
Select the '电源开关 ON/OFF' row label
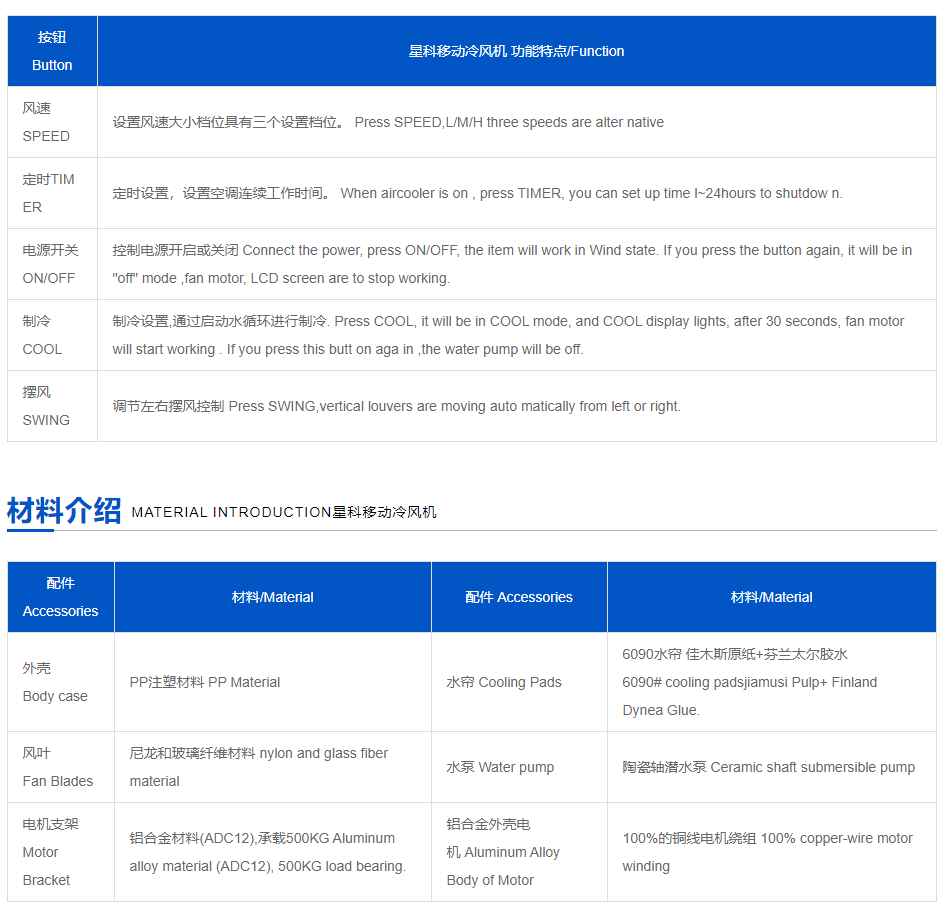pyautogui.click(x=52, y=264)
